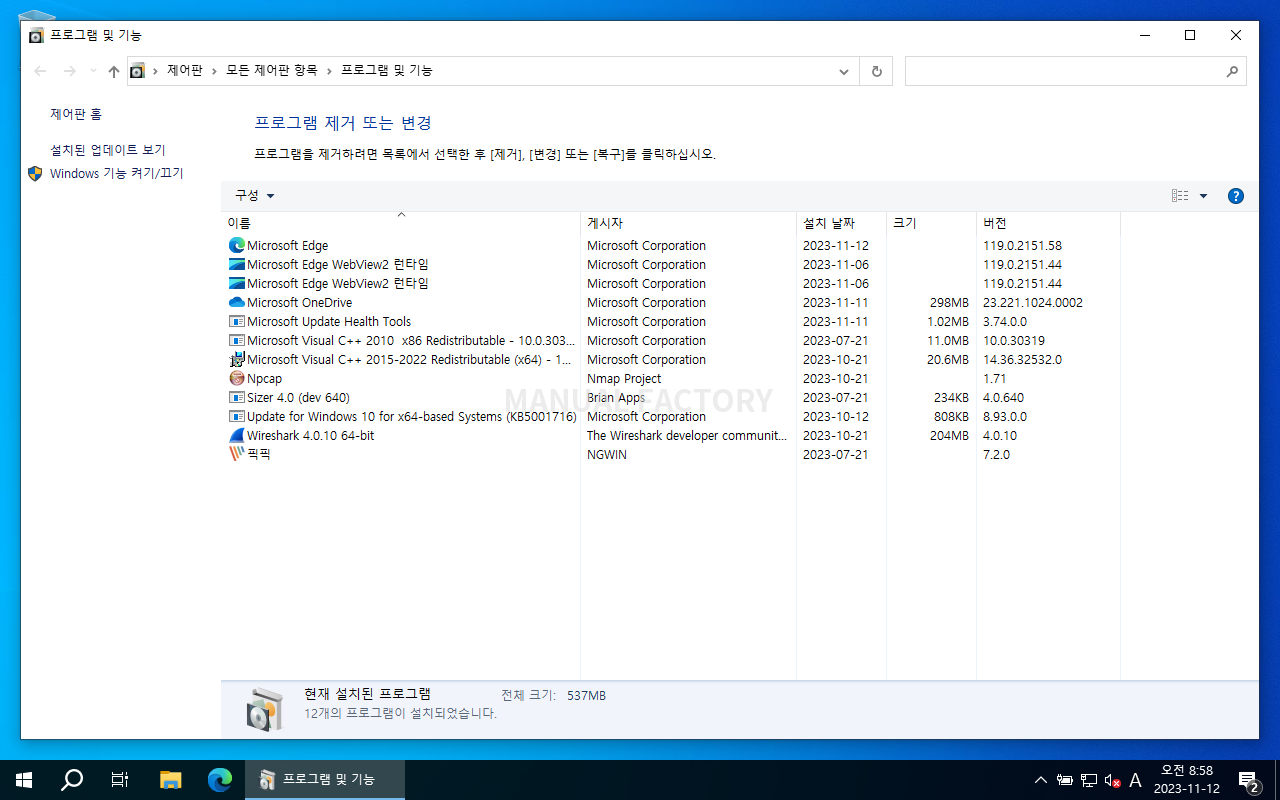Open Windows 기능 켜기/끄기 link

tap(117, 173)
